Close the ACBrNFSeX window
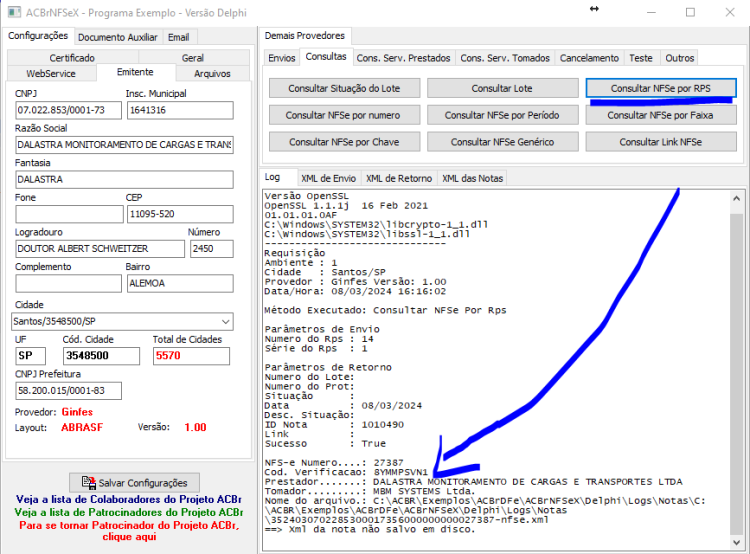Screen dimensions: 750x554 730,12
